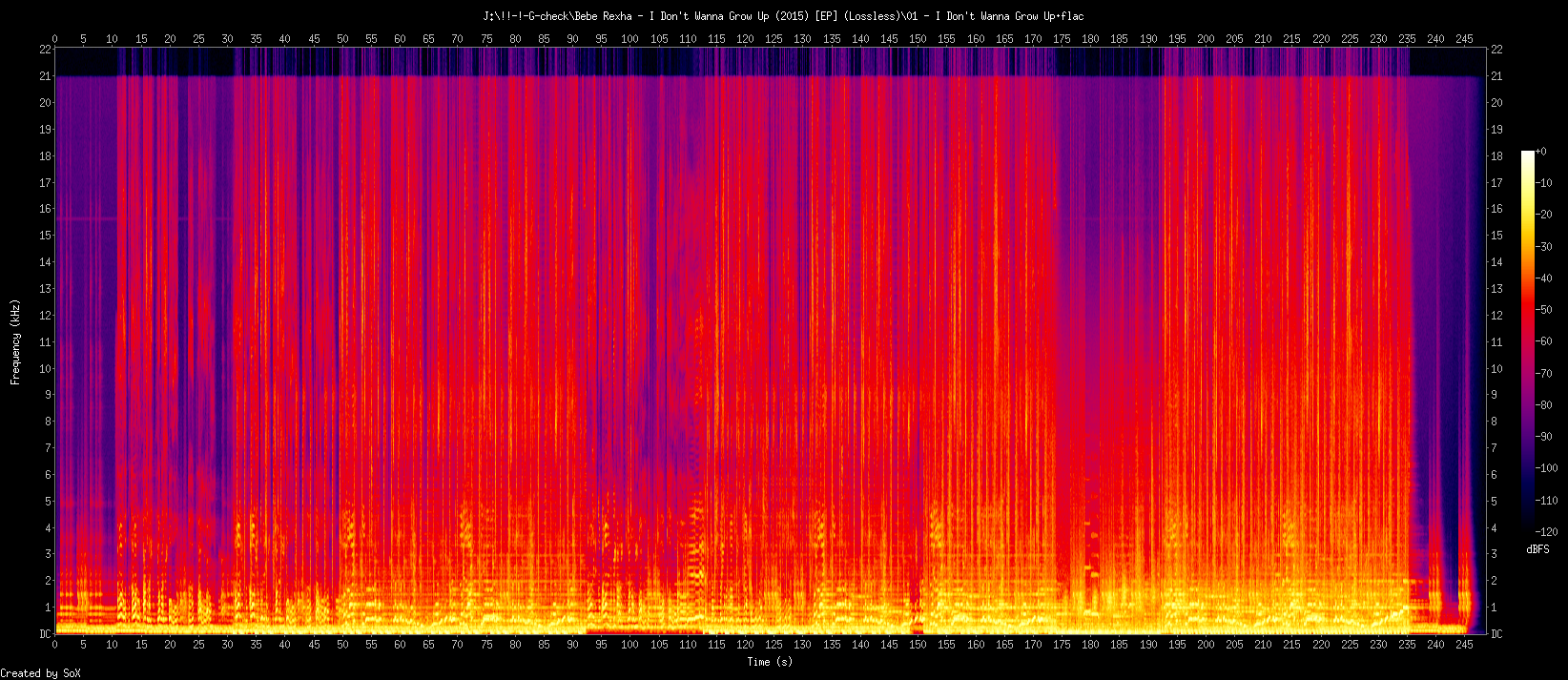Click "200" on the bottom time axis

[x=1206, y=645]
